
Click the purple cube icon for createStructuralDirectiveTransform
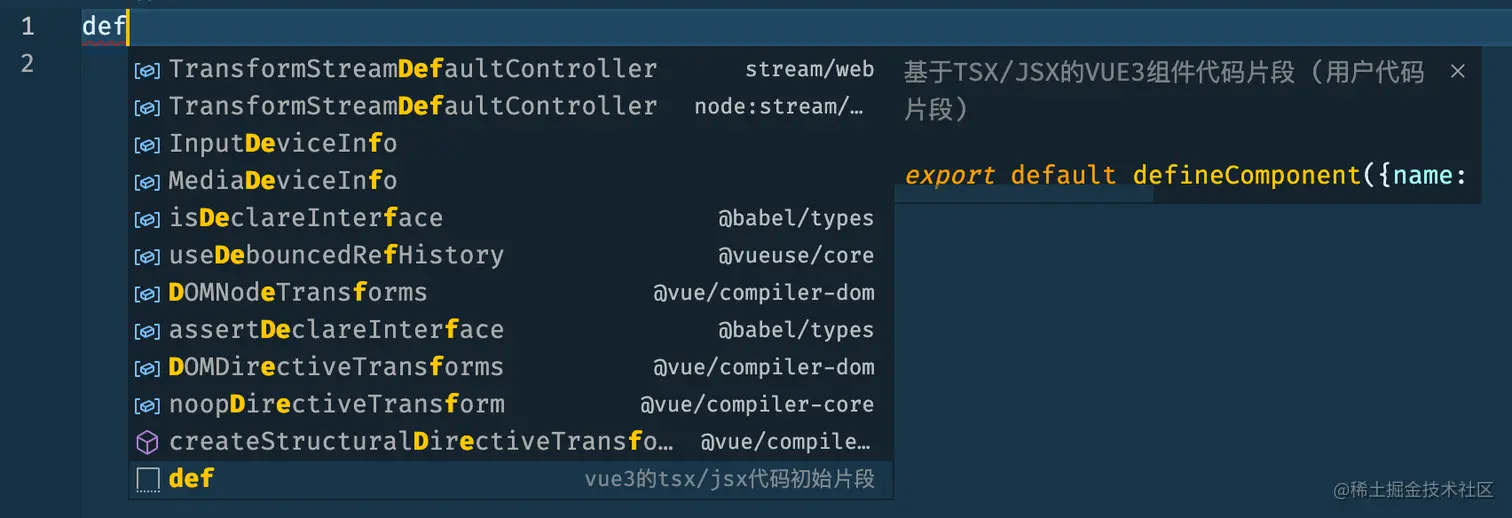(x=147, y=442)
